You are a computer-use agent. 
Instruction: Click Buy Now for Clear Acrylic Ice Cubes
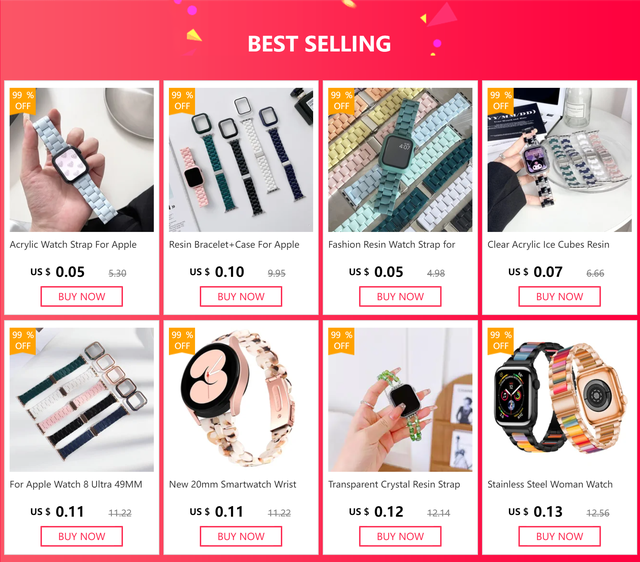[x=560, y=296]
